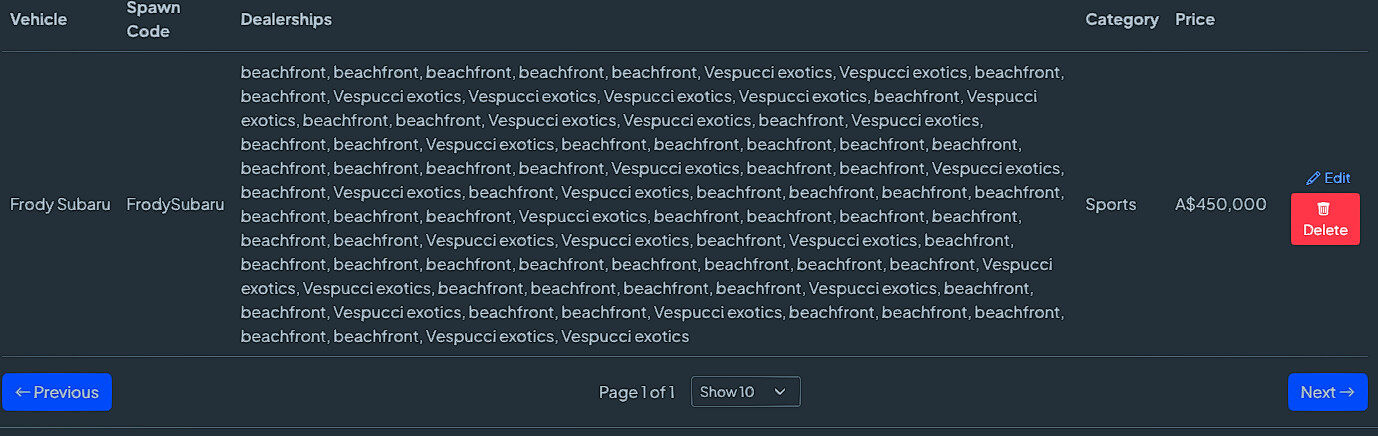1378x436 pixels.
Task: Sort by the Price column header
Action: coord(1195,19)
